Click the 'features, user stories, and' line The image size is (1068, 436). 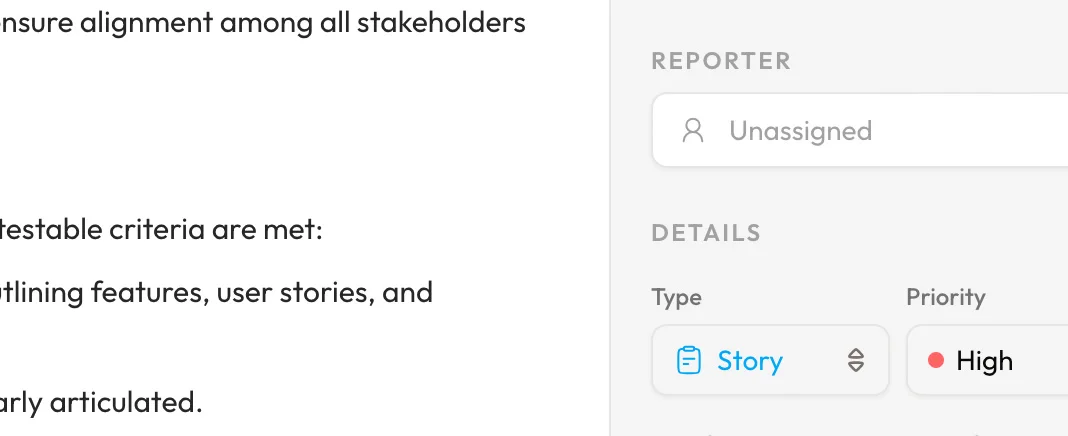pyautogui.click(x=215, y=293)
